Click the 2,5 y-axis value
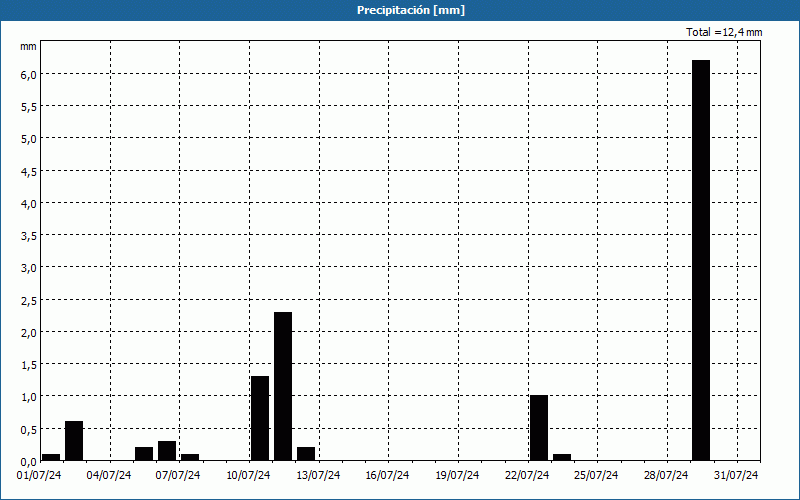 click(29, 301)
